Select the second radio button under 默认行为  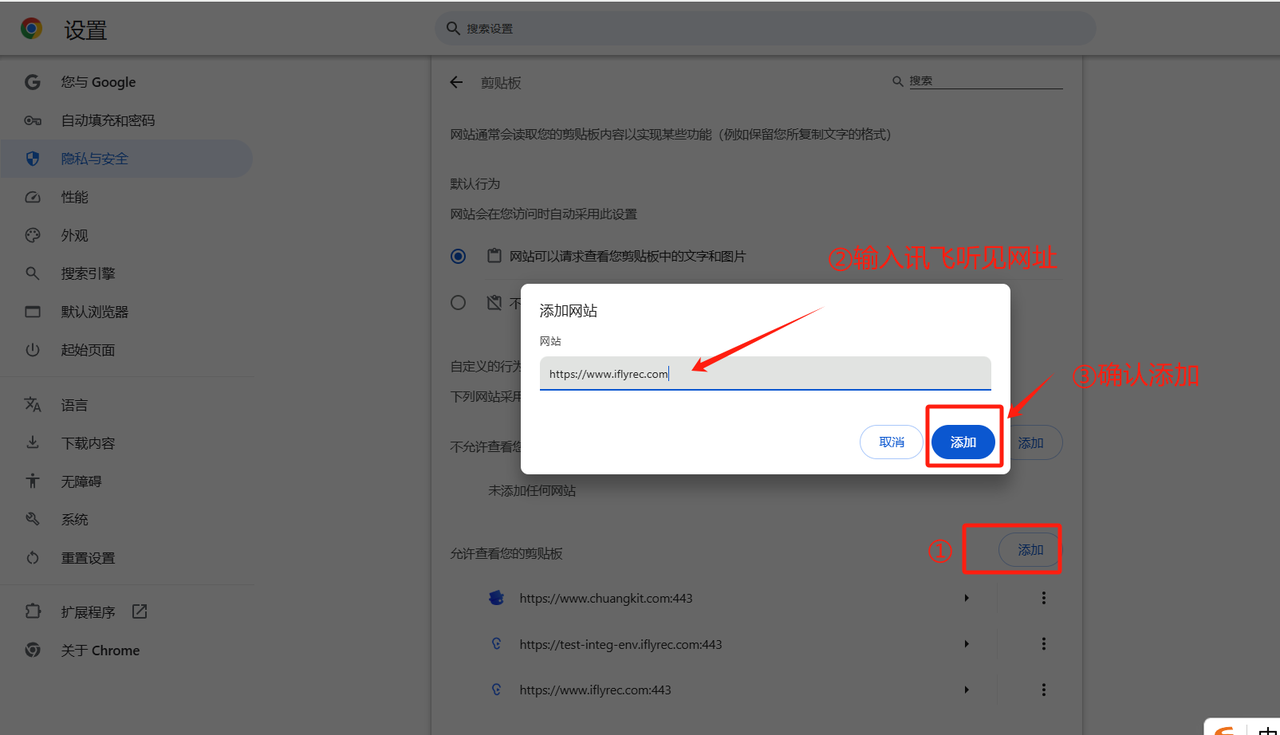[x=458, y=302]
